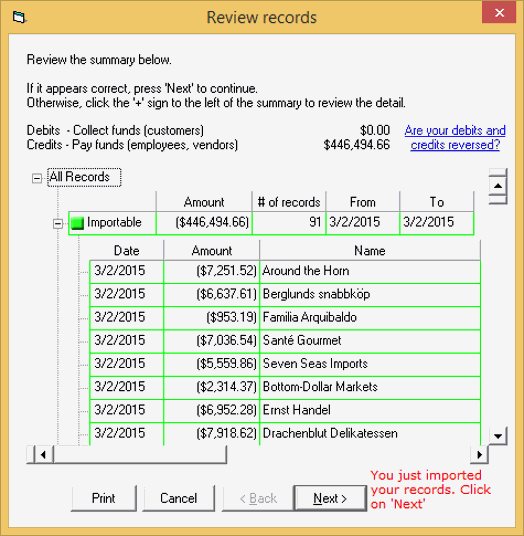Viewport: 524px width, 536px height.
Task: Select the Importable row label
Action: tap(114, 223)
